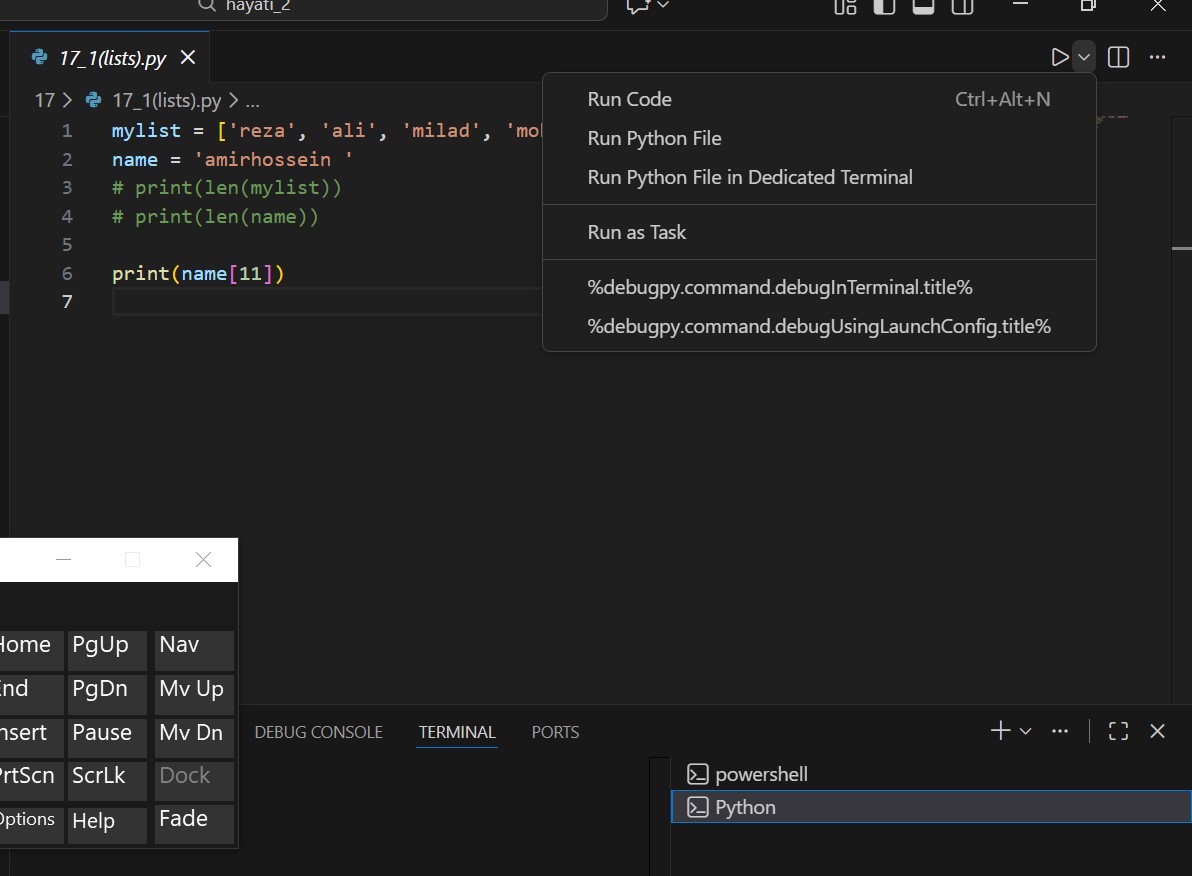The image size is (1192, 876).
Task: Click the Customize Layout icon
Action: (845, 7)
